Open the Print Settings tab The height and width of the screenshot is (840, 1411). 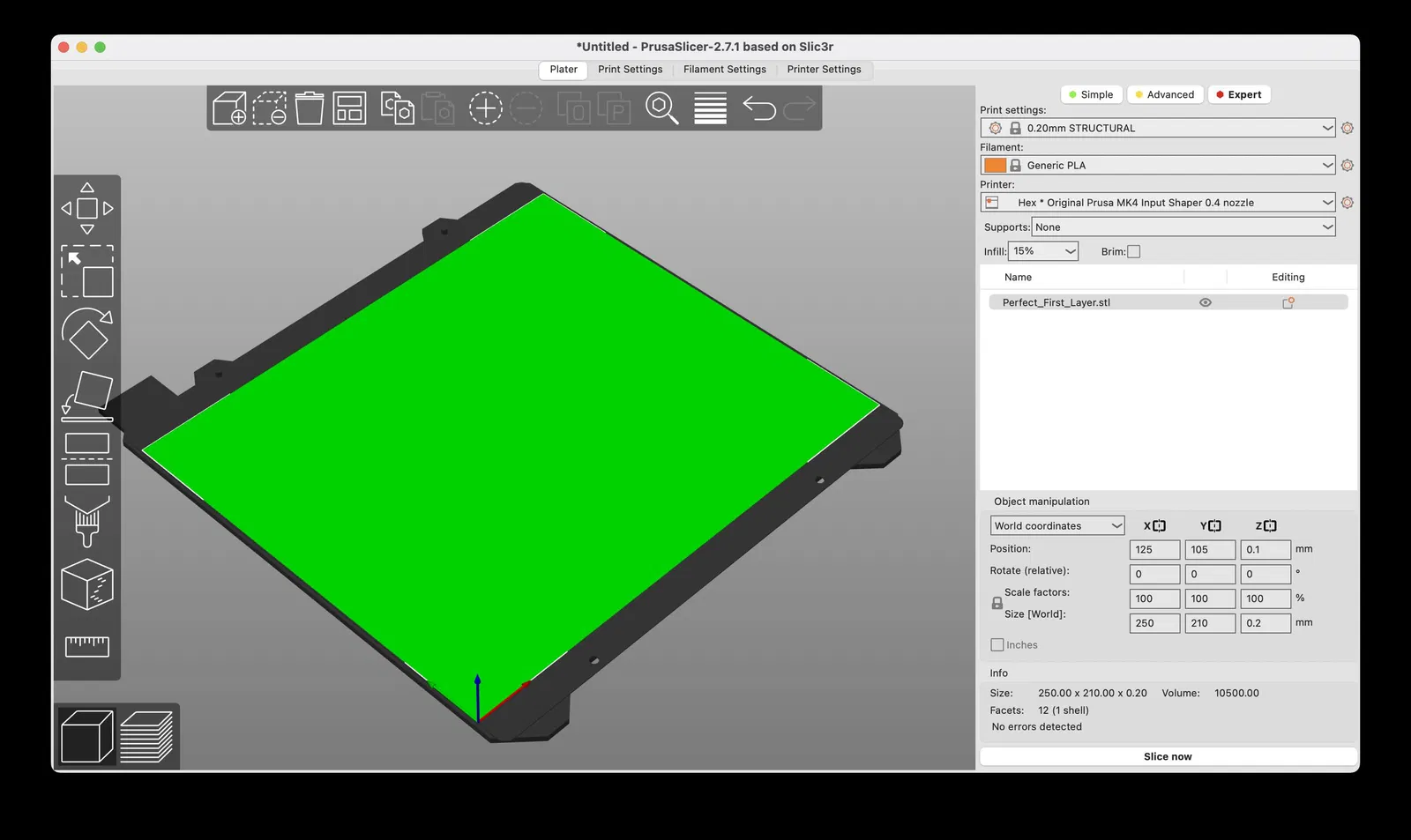[x=630, y=70]
